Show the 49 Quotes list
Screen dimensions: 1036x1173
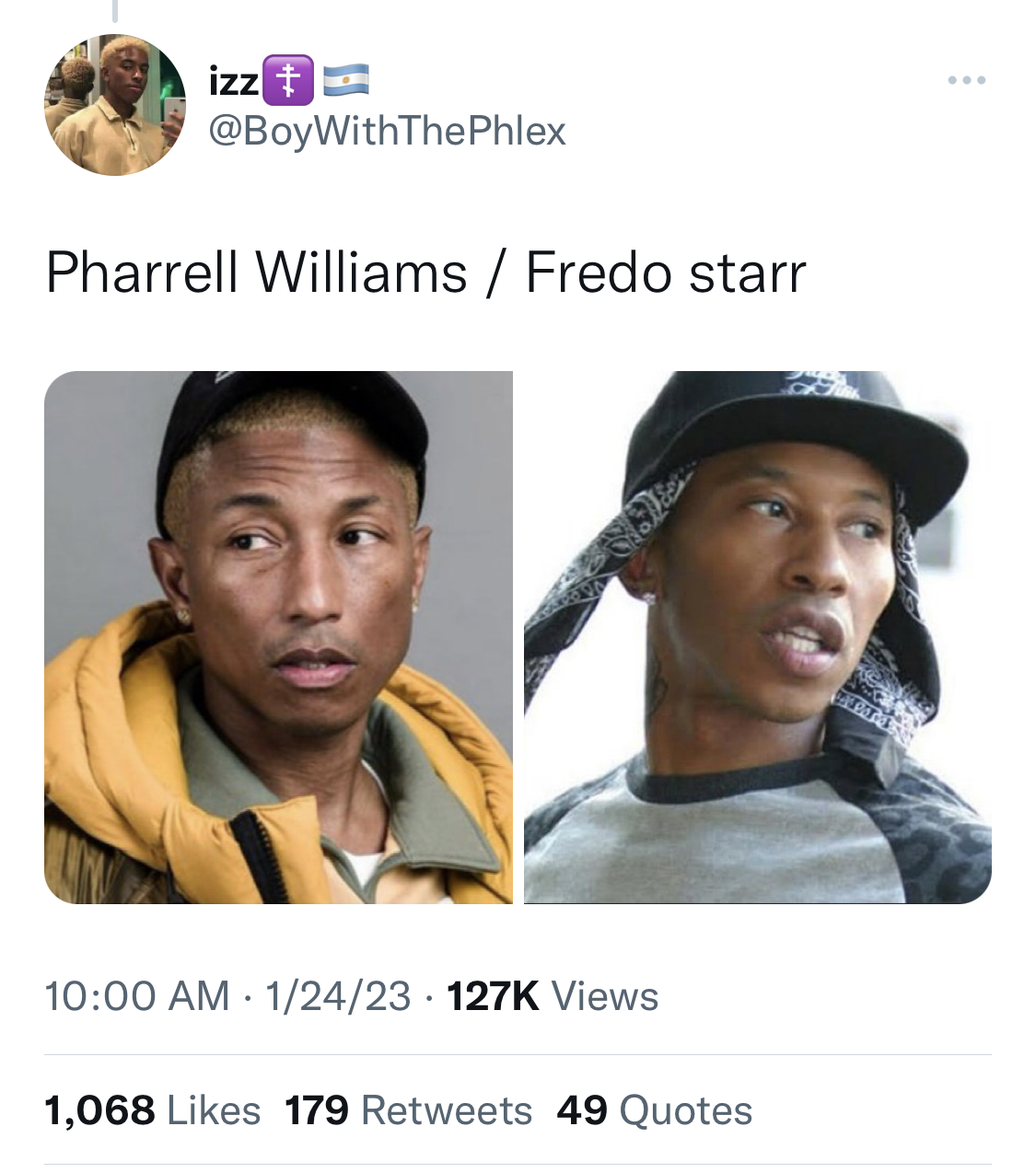click(x=654, y=1110)
